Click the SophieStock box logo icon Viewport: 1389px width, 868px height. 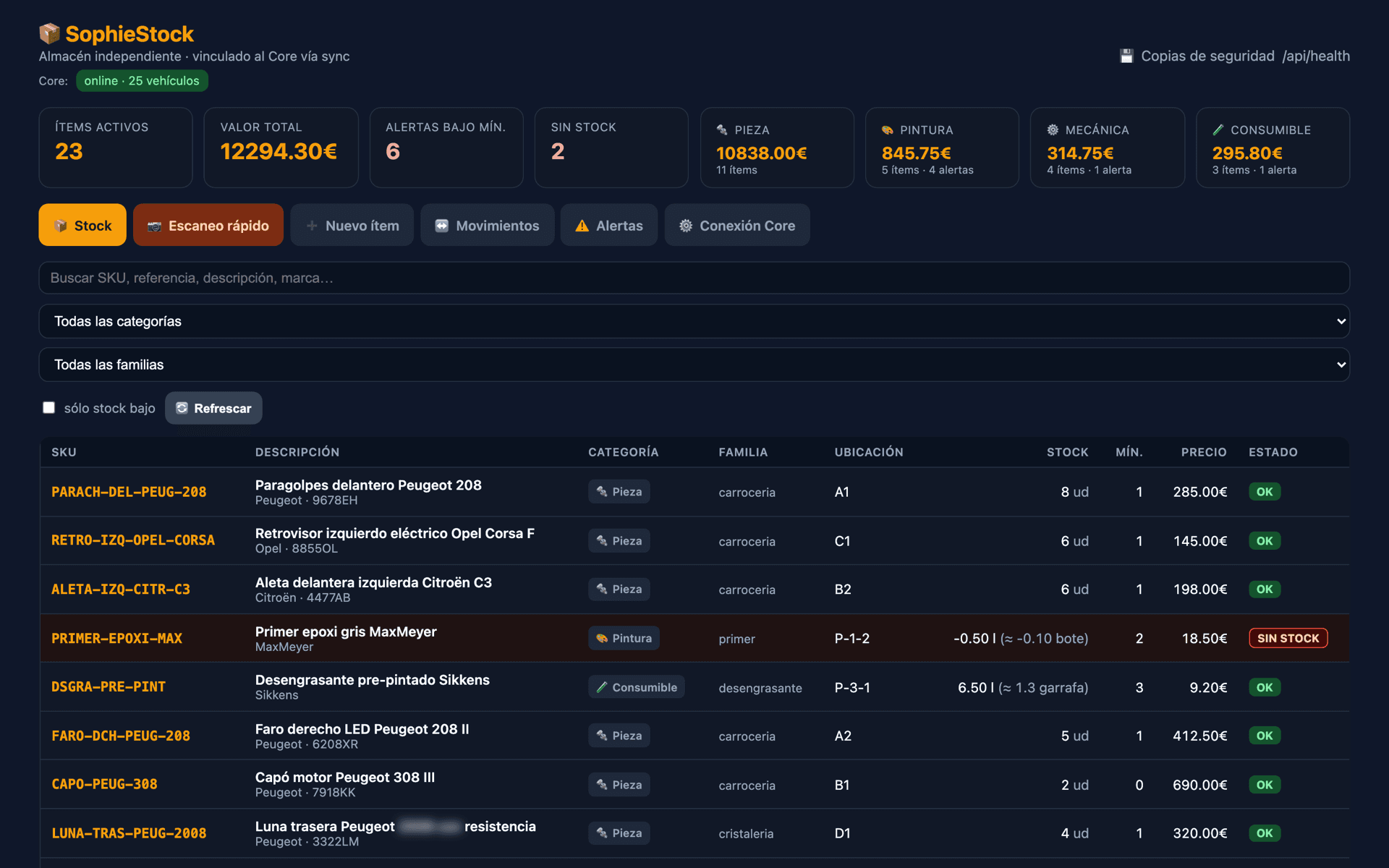tap(49, 33)
